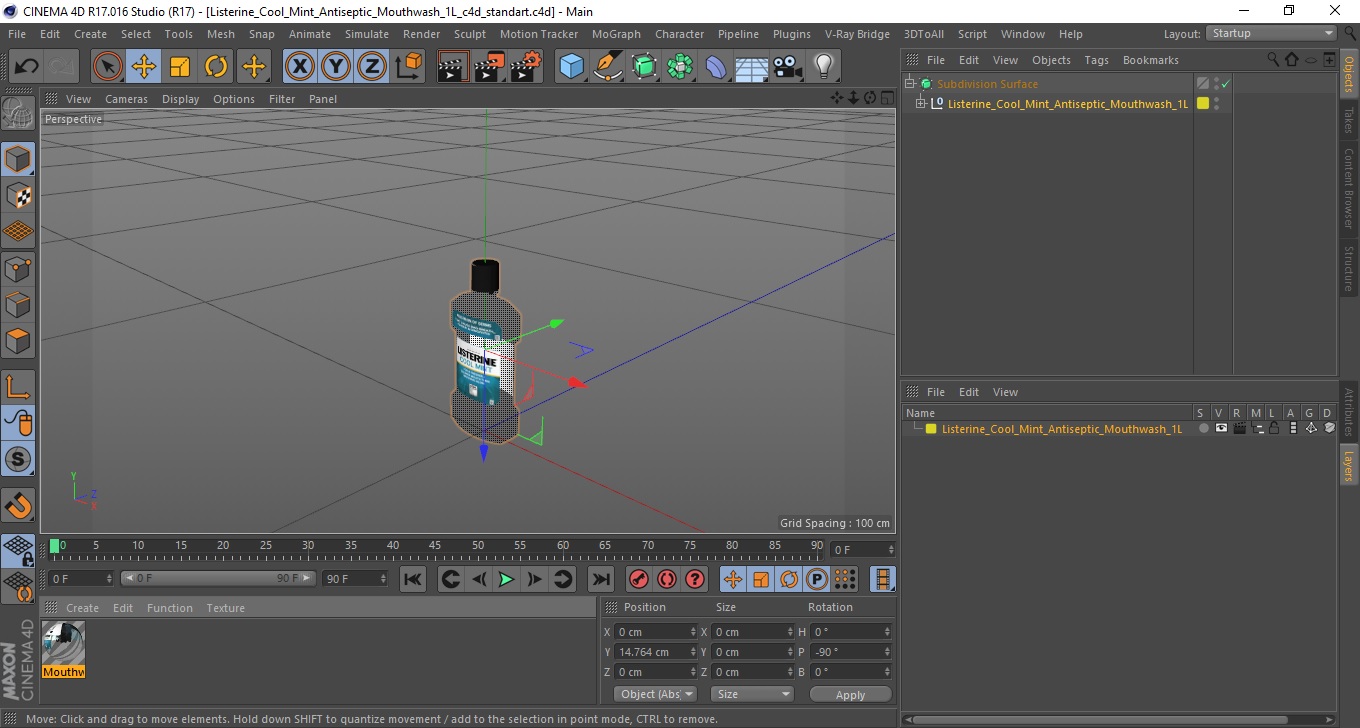Render the active view

pyautogui.click(x=453, y=67)
